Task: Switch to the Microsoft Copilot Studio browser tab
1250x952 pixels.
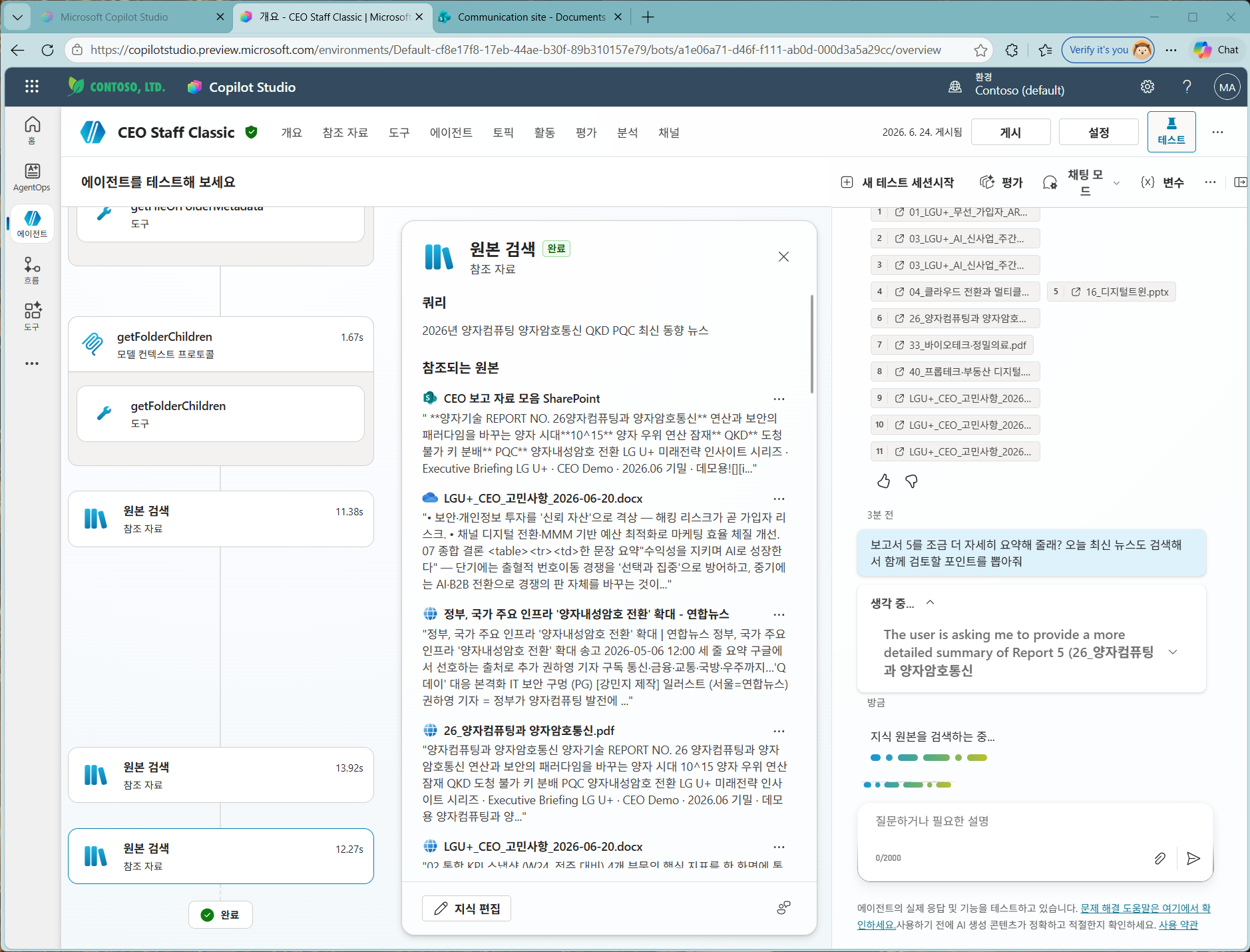Action: [133, 17]
